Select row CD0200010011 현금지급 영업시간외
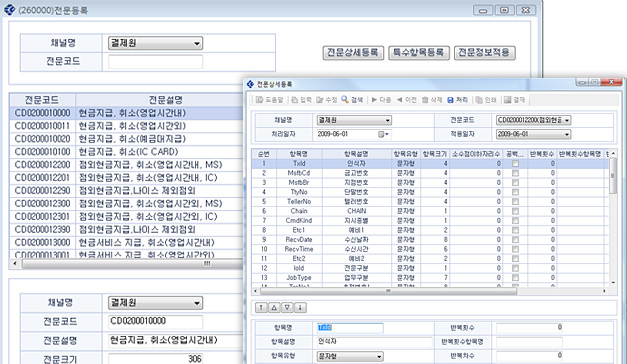This screenshot has width=627, height=364. coord(126,126)
